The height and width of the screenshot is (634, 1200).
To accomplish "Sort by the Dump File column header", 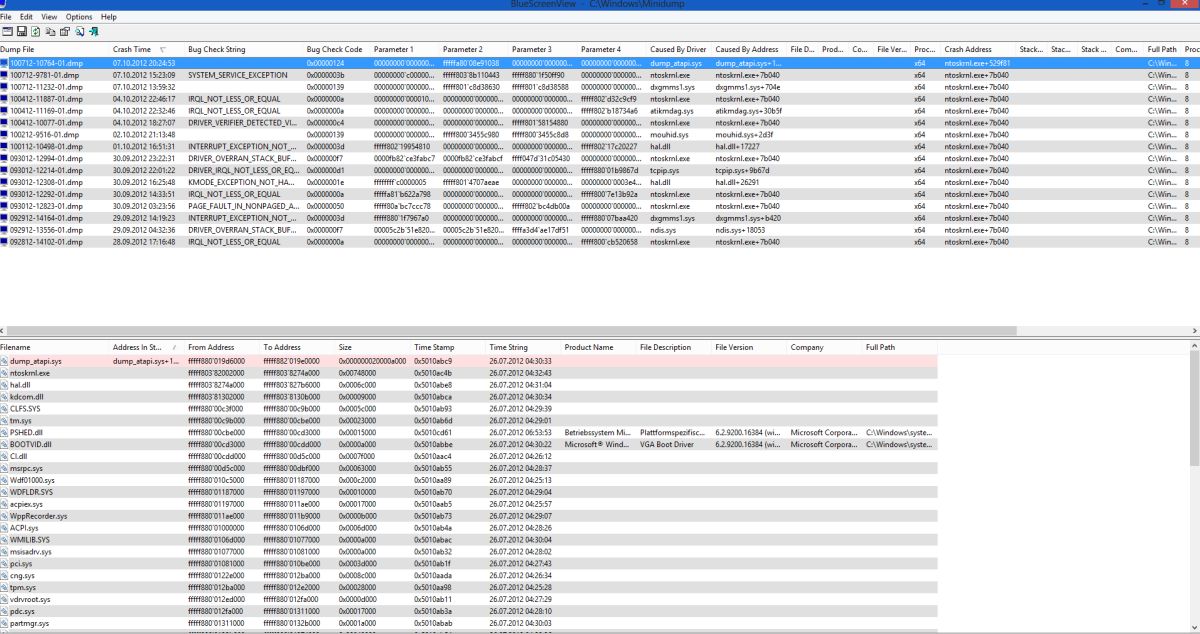I will pyautogui.click(x=55, y=49).
